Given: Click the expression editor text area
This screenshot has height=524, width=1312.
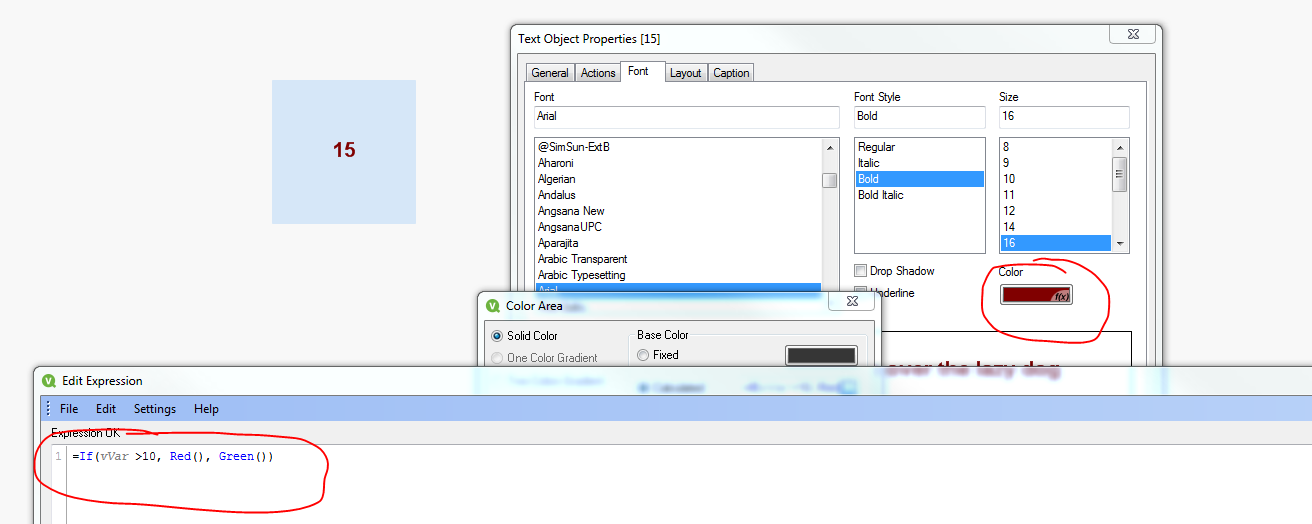Looking at the screenshot, I should (689, 485).
